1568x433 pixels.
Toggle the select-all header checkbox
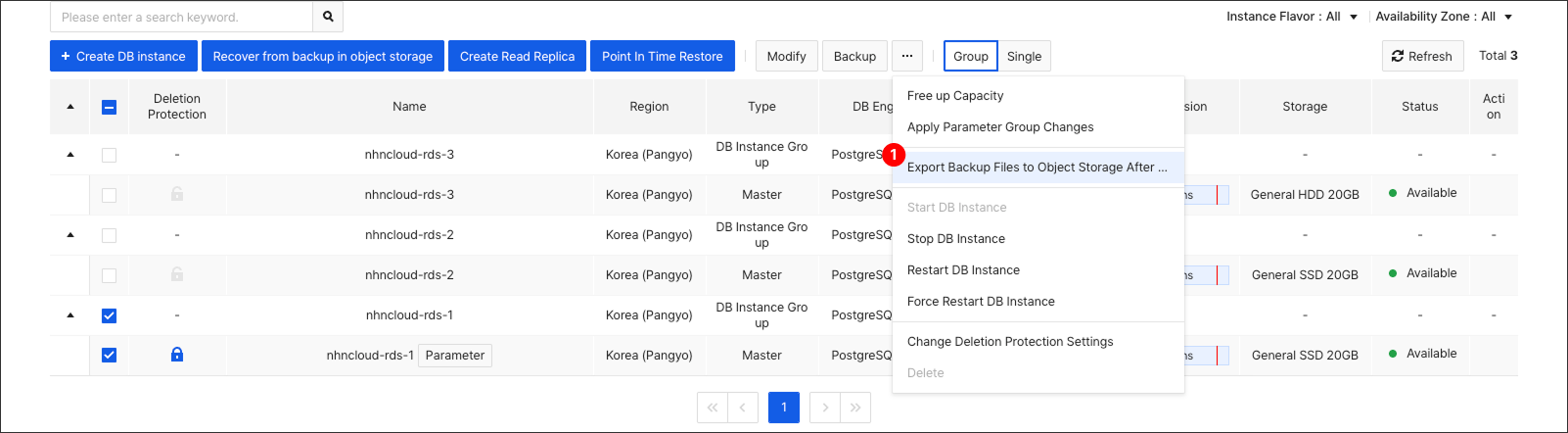109,107
